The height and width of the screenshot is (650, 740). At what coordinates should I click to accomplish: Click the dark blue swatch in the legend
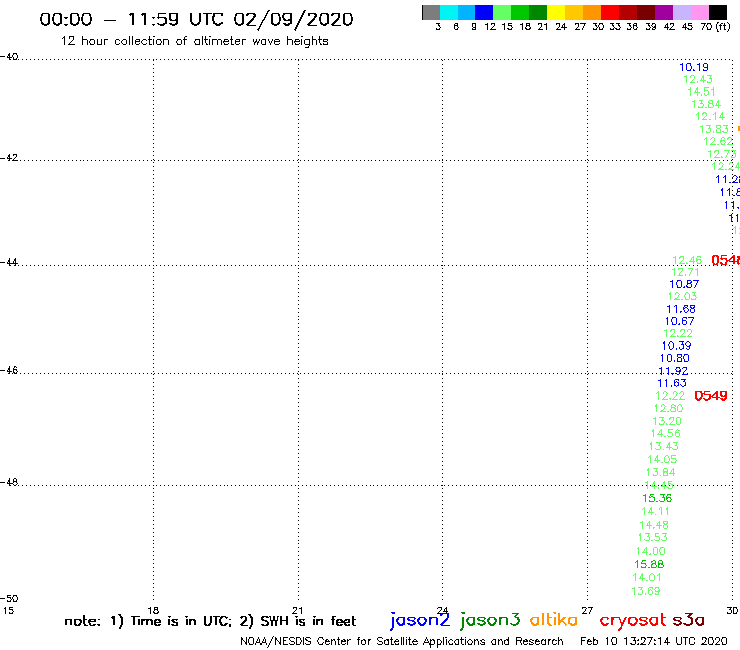click(484, 13)
